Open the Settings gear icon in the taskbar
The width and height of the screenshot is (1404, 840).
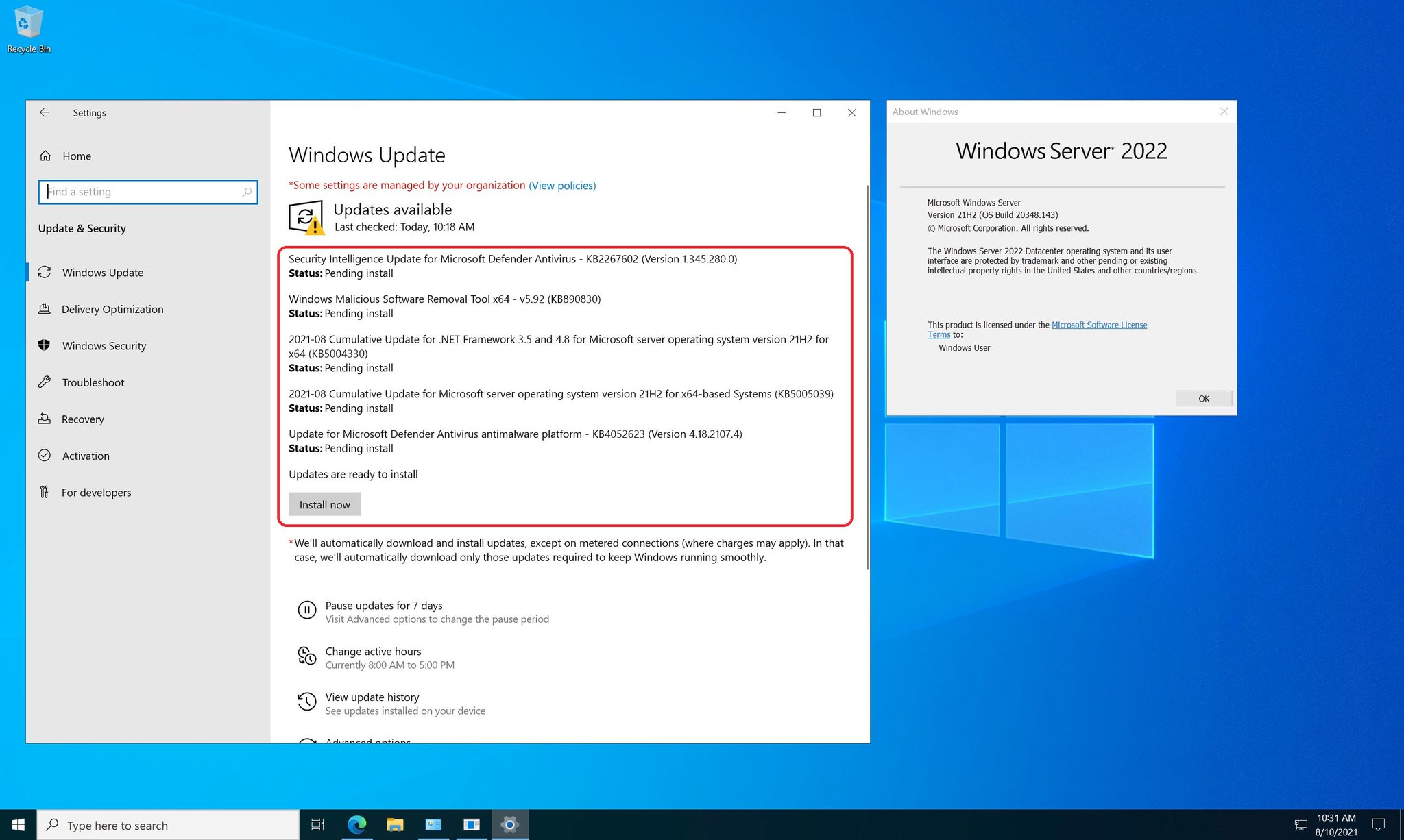509,825
